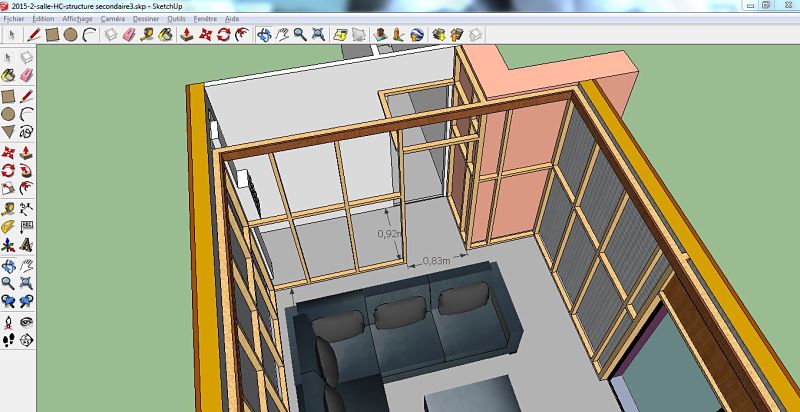Expand the Caméra menu
Image resolution: width=800 pixels, height=412 pixels.
113,19
